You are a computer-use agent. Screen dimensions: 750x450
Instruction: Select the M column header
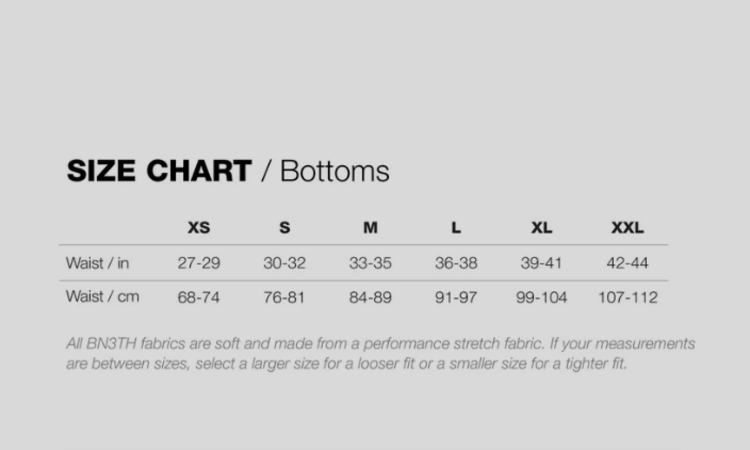point(370,228)
